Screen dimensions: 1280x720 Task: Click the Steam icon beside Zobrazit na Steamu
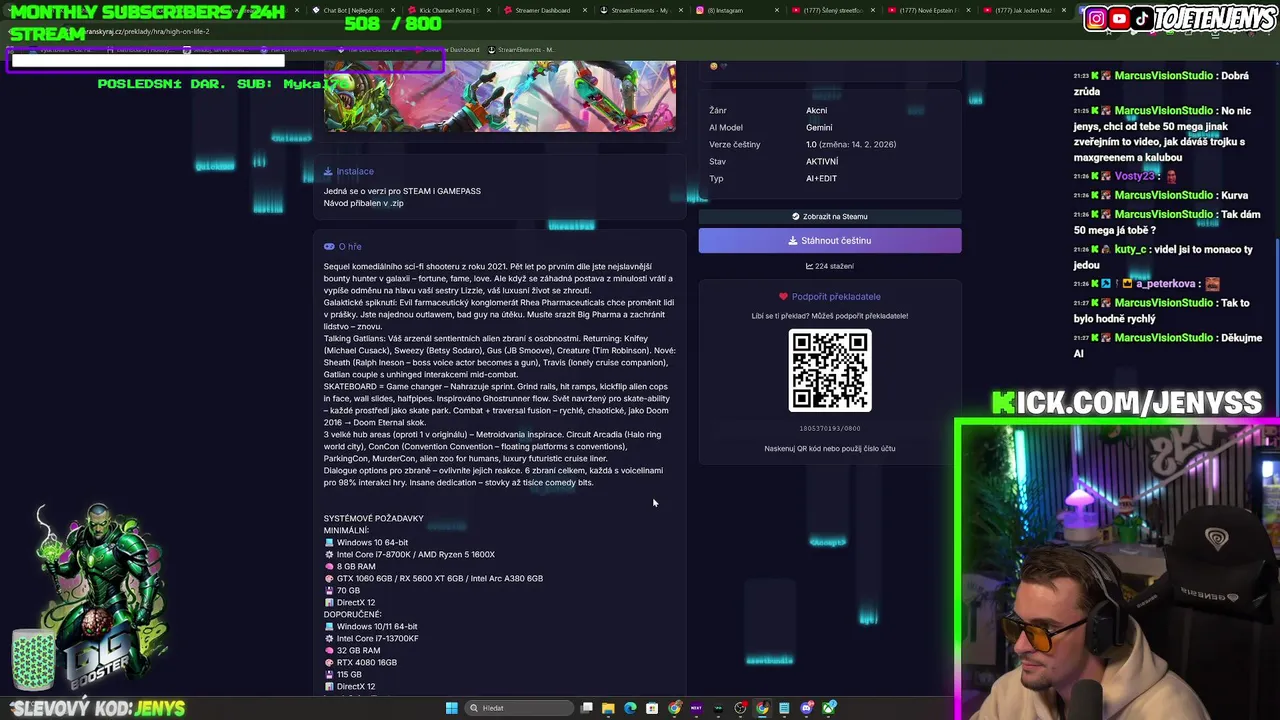point(796,216)
